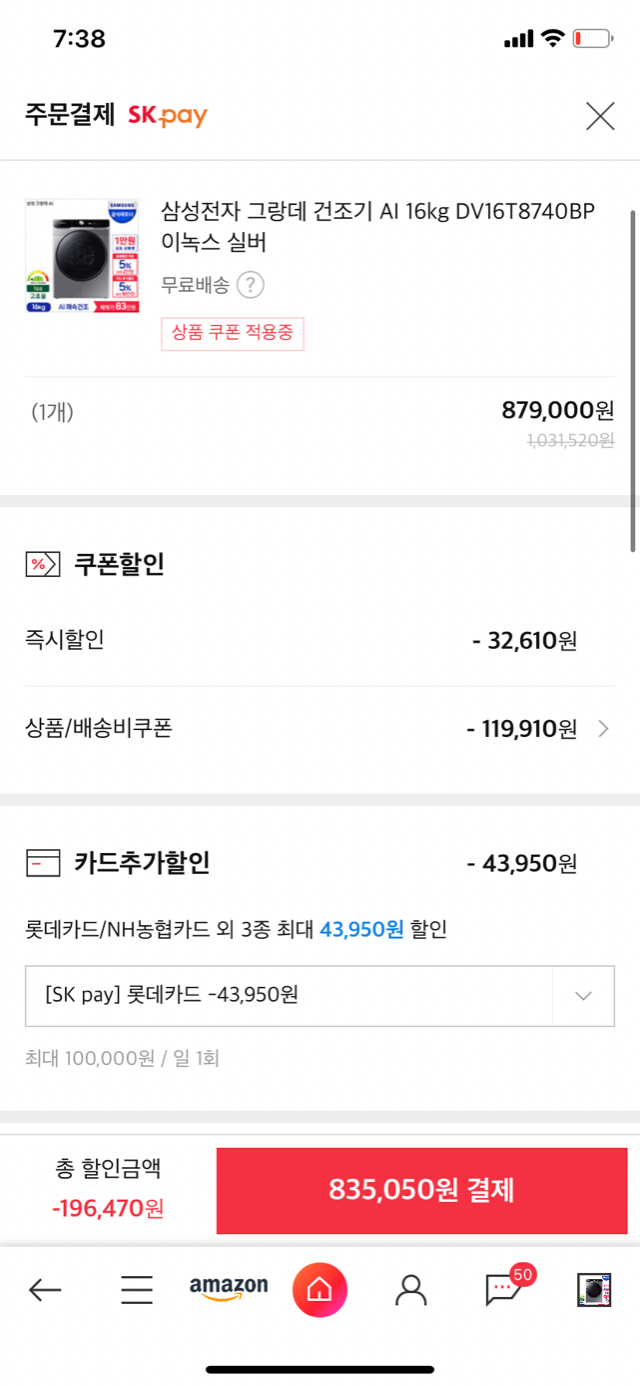Viewport: 640px width, 1386px height.
Task: Open the 삼성전자 그랑데 건조기 product title
Action: pos(378,227)
